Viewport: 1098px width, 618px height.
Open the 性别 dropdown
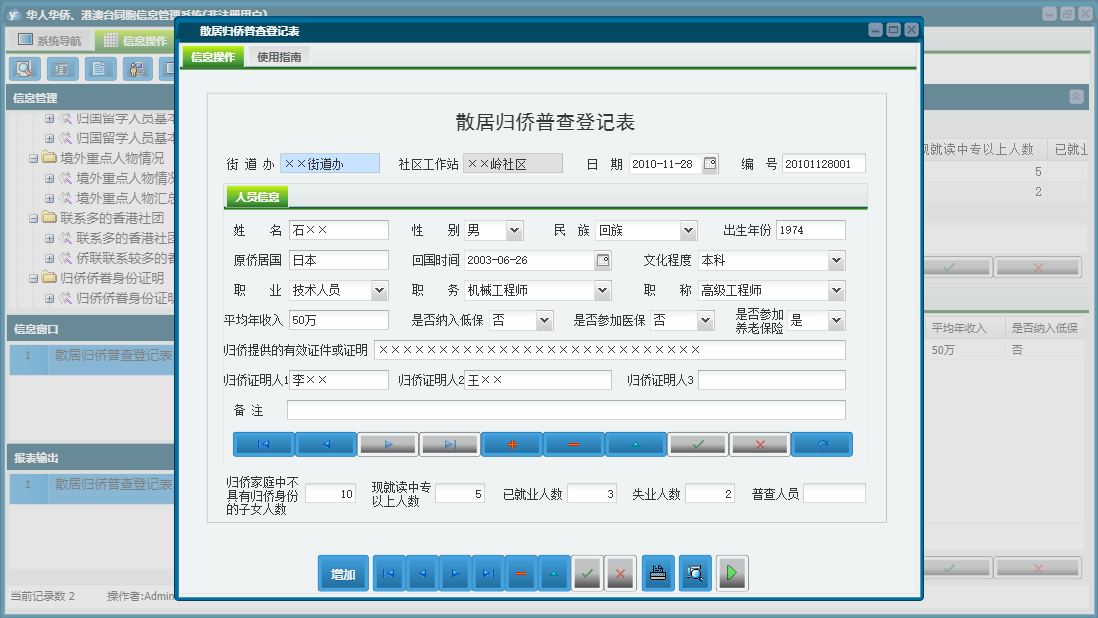point(514,231)
